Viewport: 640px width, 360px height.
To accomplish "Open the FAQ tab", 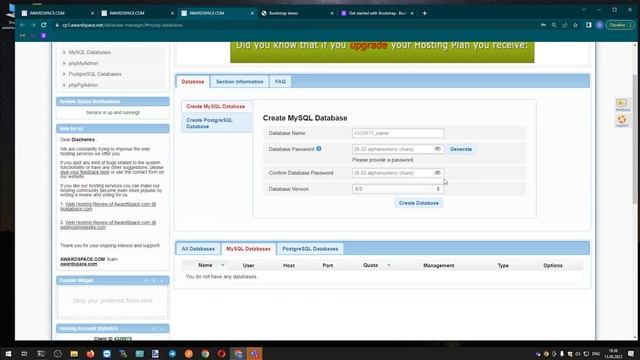I will 280,82.
